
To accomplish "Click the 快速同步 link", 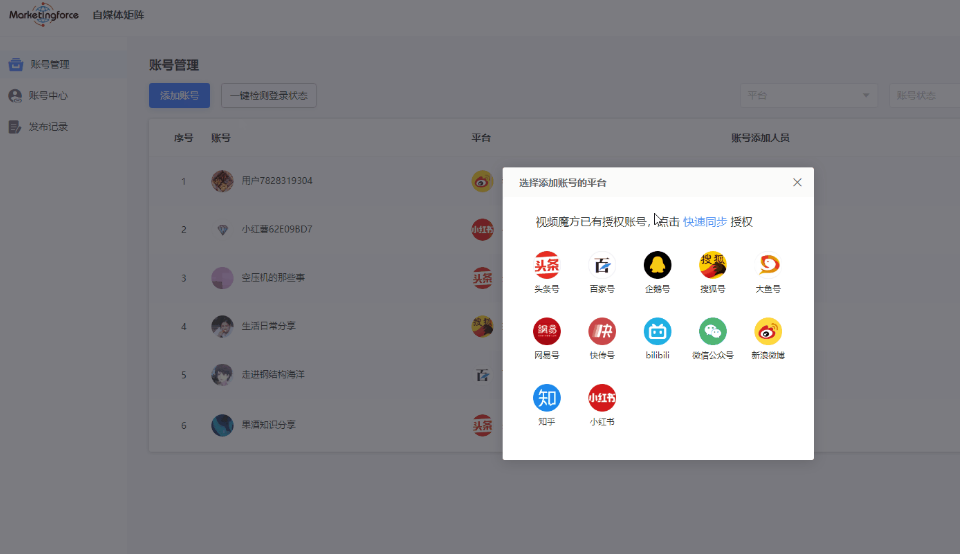I will (705, 222).
